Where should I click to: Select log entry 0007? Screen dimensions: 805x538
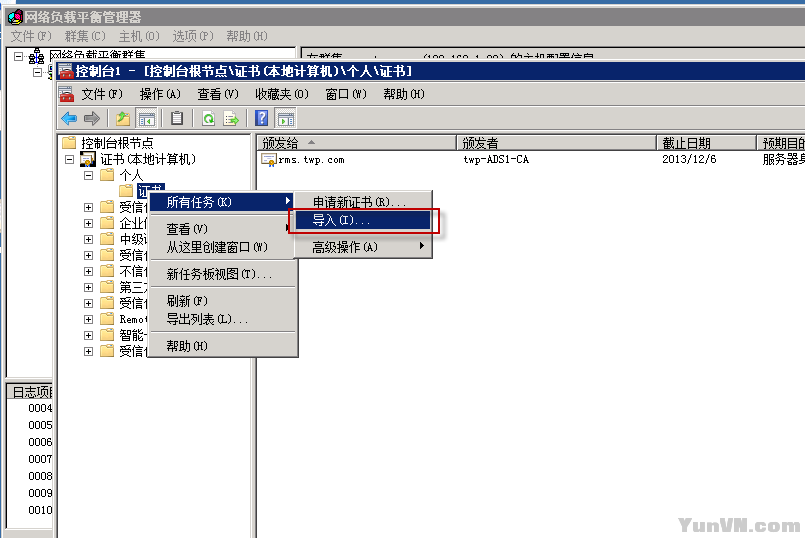40,459
